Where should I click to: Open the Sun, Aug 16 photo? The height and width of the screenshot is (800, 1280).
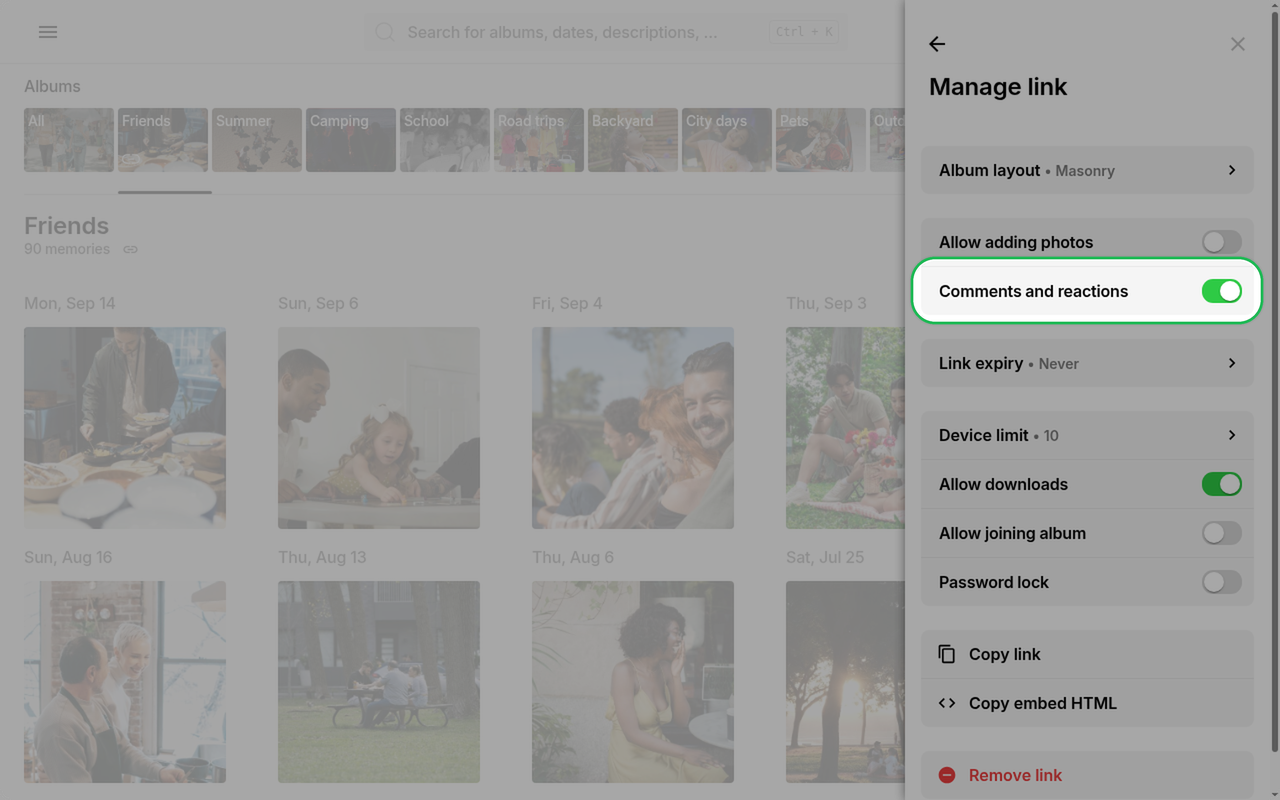125,682
